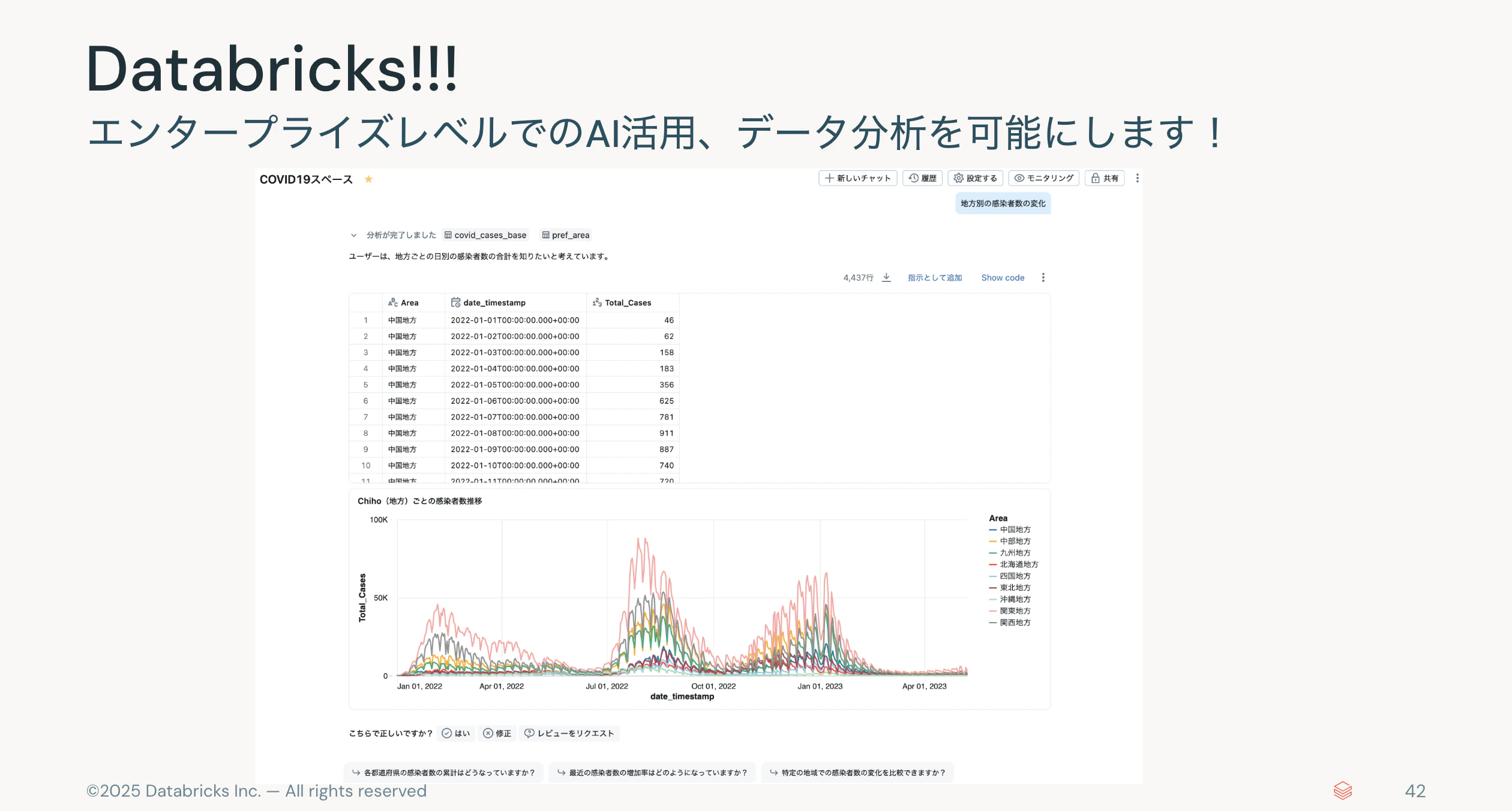The height and width of the screenshot is (811, 1512).
Task: Click the はい confirmation button
Action: pos(456,734)
